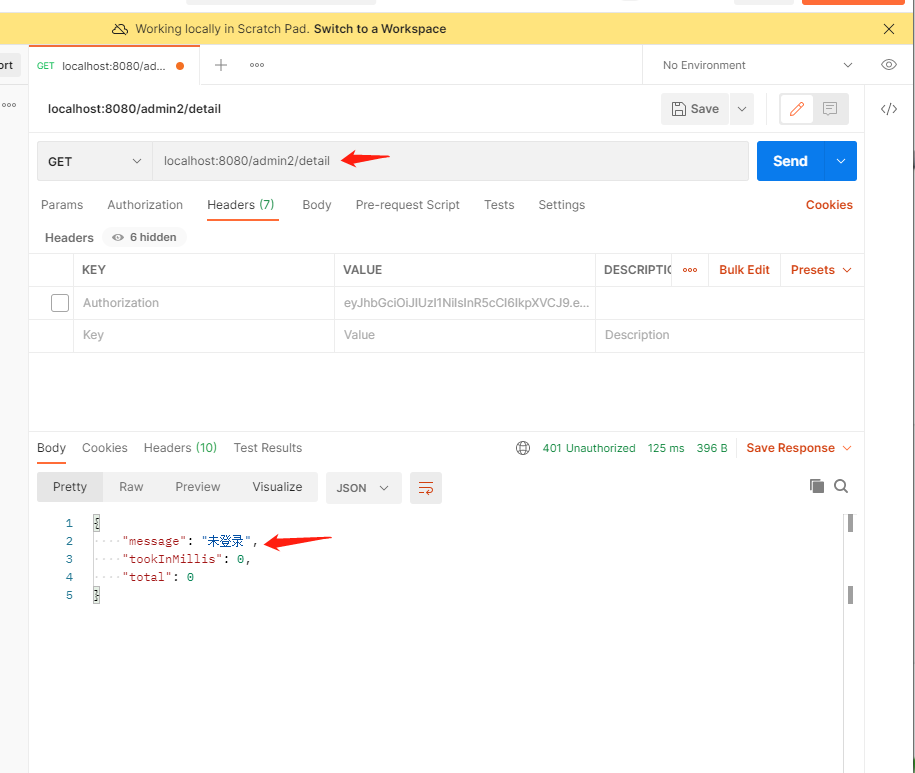915x773 pixels.
Task: Close the Scratch Pad banner
Action: click(889, 29)
